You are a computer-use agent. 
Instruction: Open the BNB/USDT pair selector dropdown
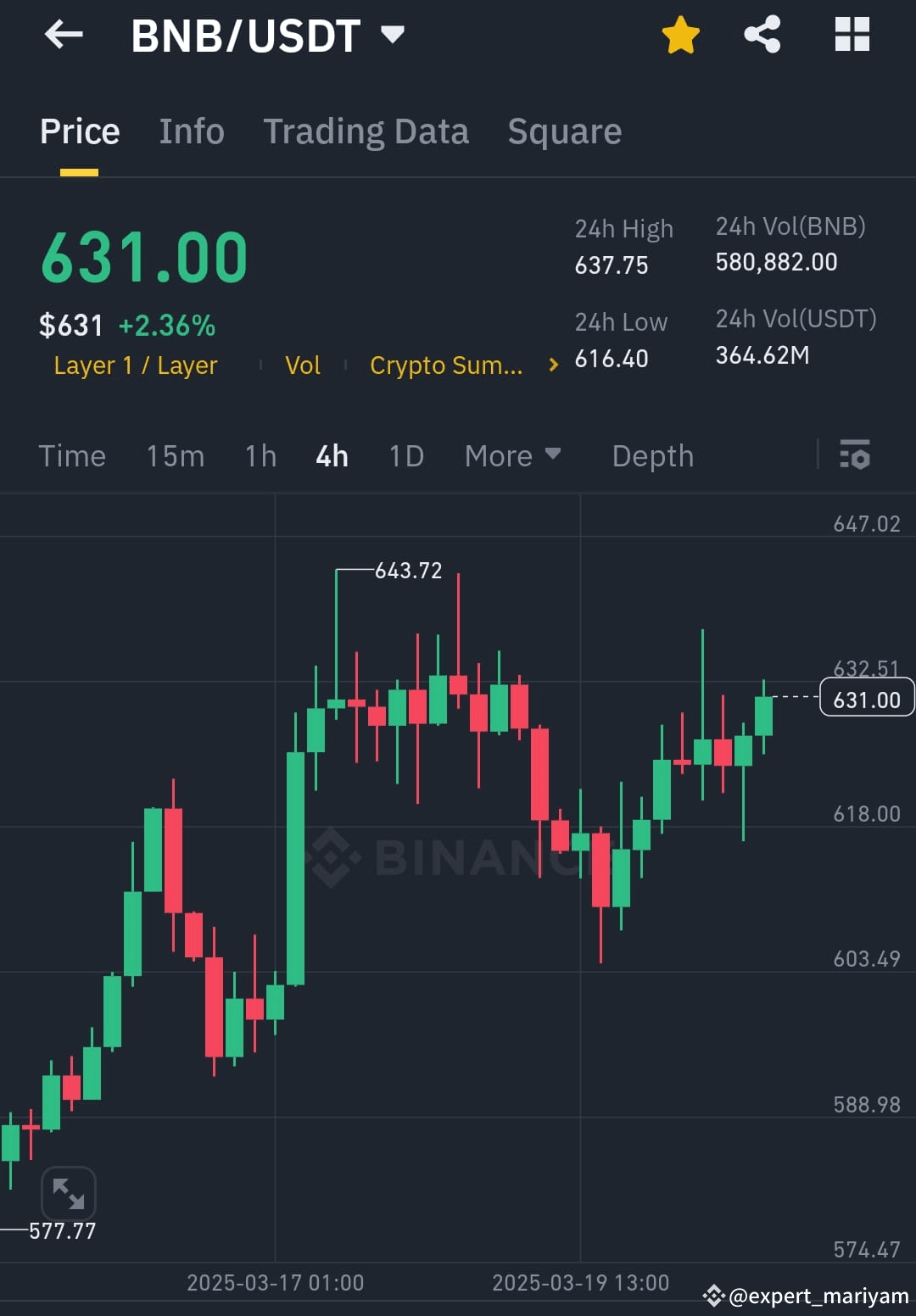393,35
